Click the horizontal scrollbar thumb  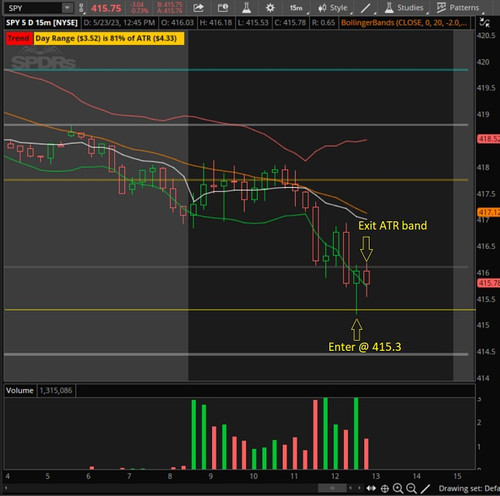(332, 488)
